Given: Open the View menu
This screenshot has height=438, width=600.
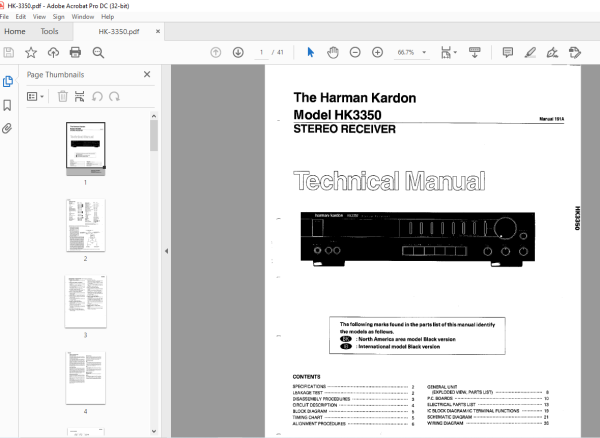Looking at the screenshot, I should [x=39, y=17].
